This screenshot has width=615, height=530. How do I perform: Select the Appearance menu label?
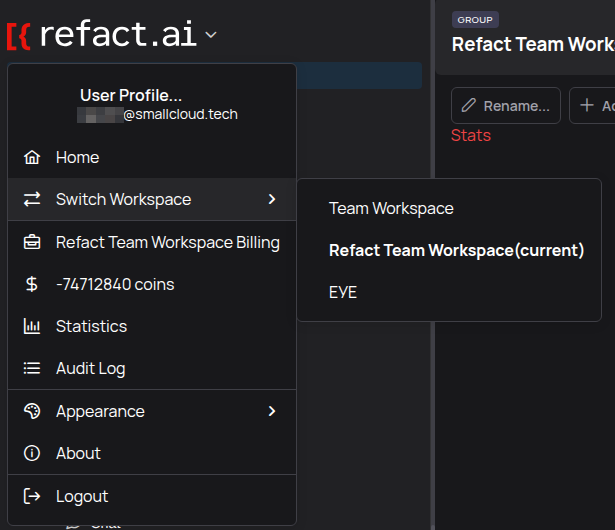click(100, 412)
